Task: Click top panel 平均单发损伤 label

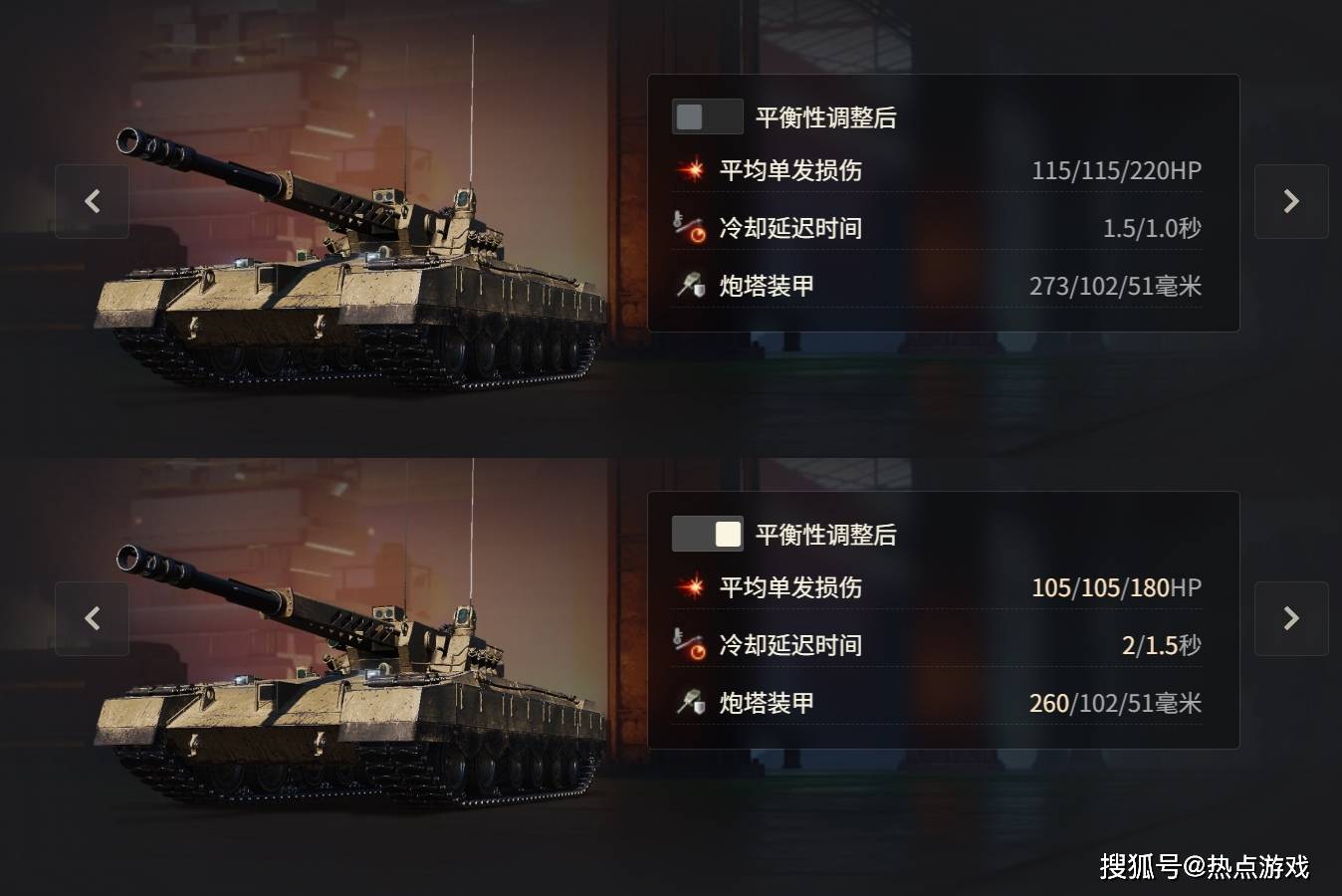Action: pos(790,170)
